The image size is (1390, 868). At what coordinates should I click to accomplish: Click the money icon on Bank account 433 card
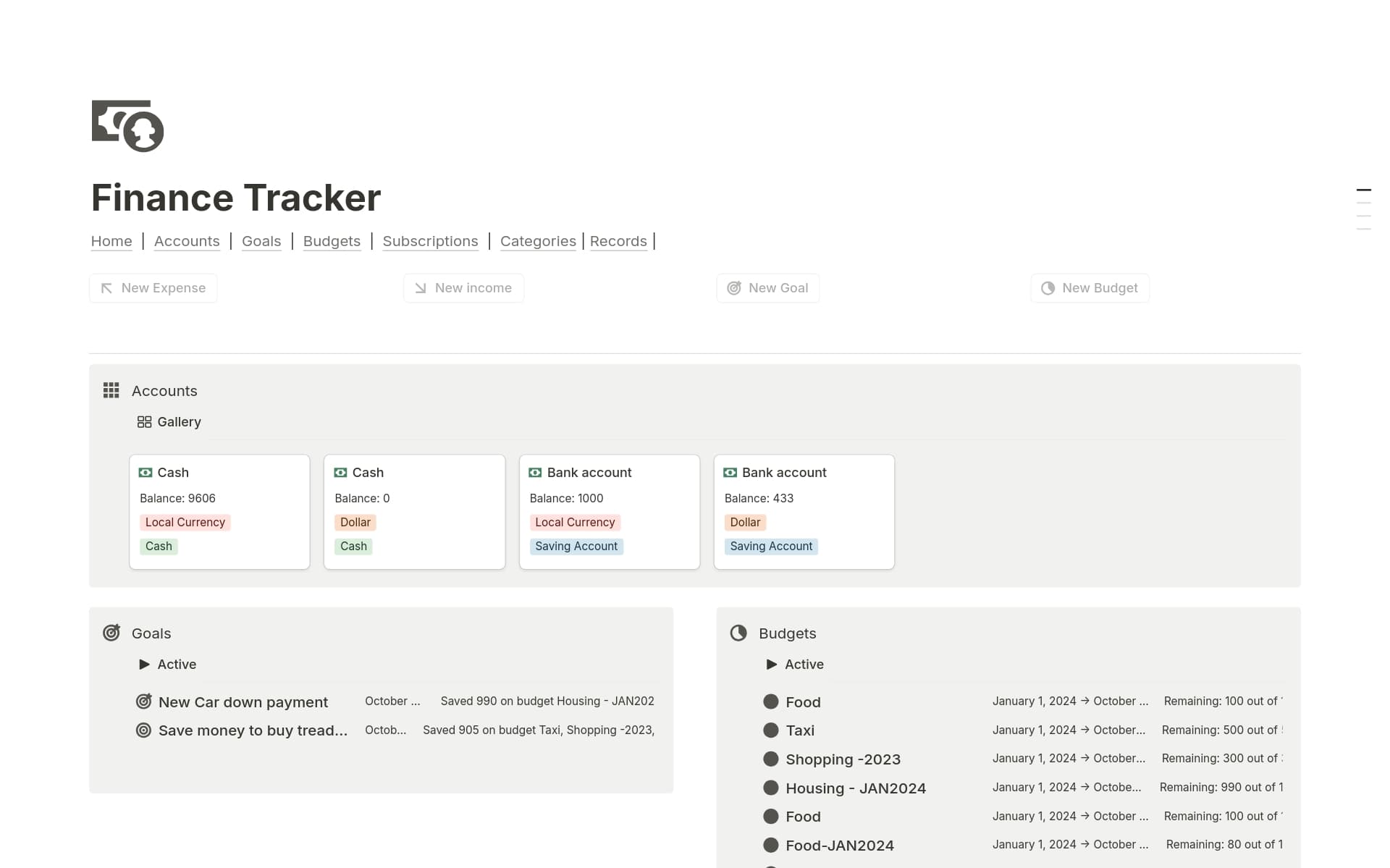point(730,473)
